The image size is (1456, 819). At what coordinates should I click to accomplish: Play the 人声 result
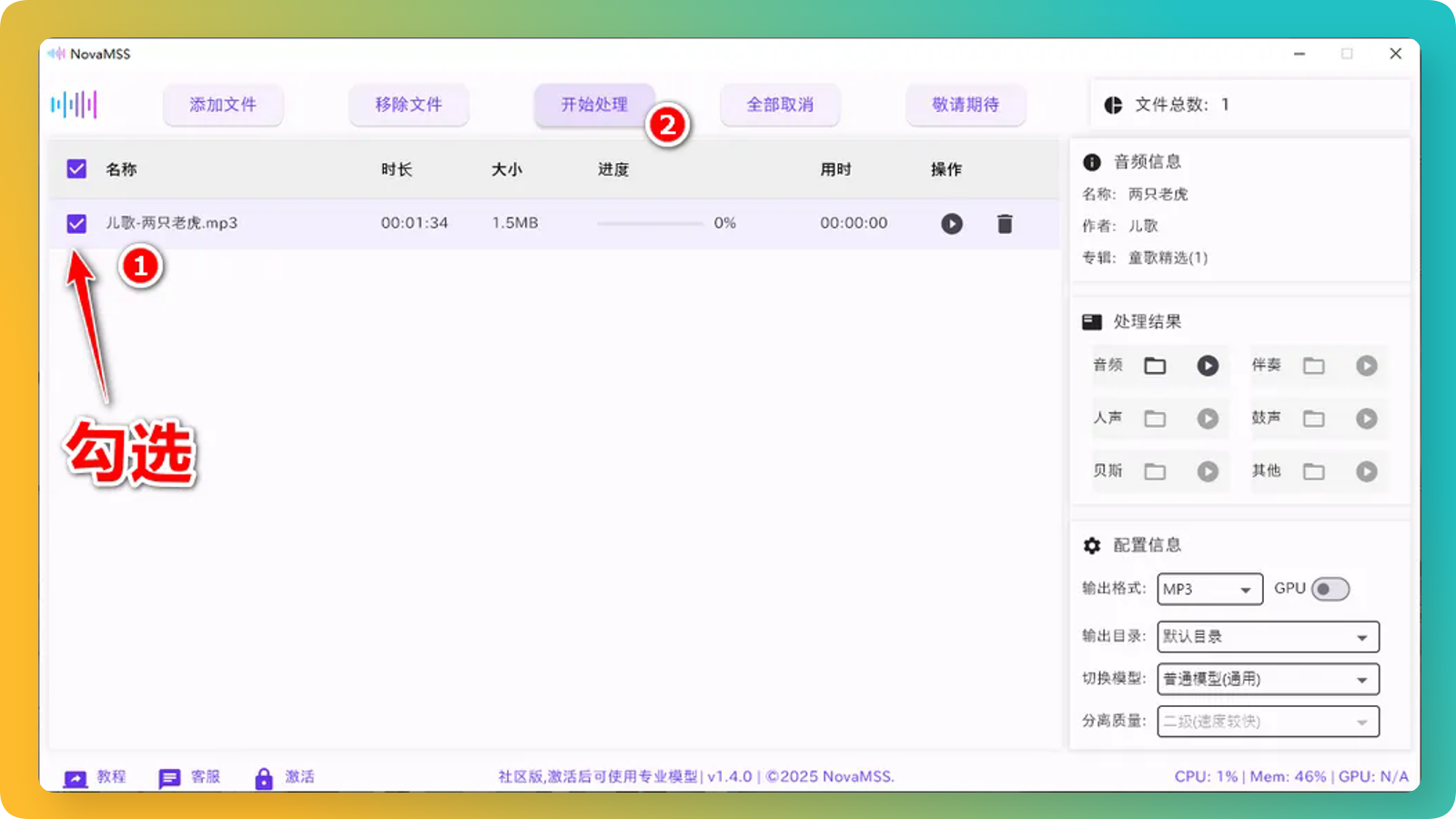click(1208, 419)
